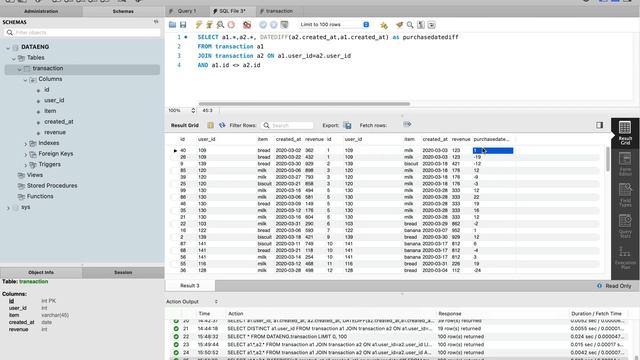
Task: Fetch next rows icon
Action: (x=407, y=124)
